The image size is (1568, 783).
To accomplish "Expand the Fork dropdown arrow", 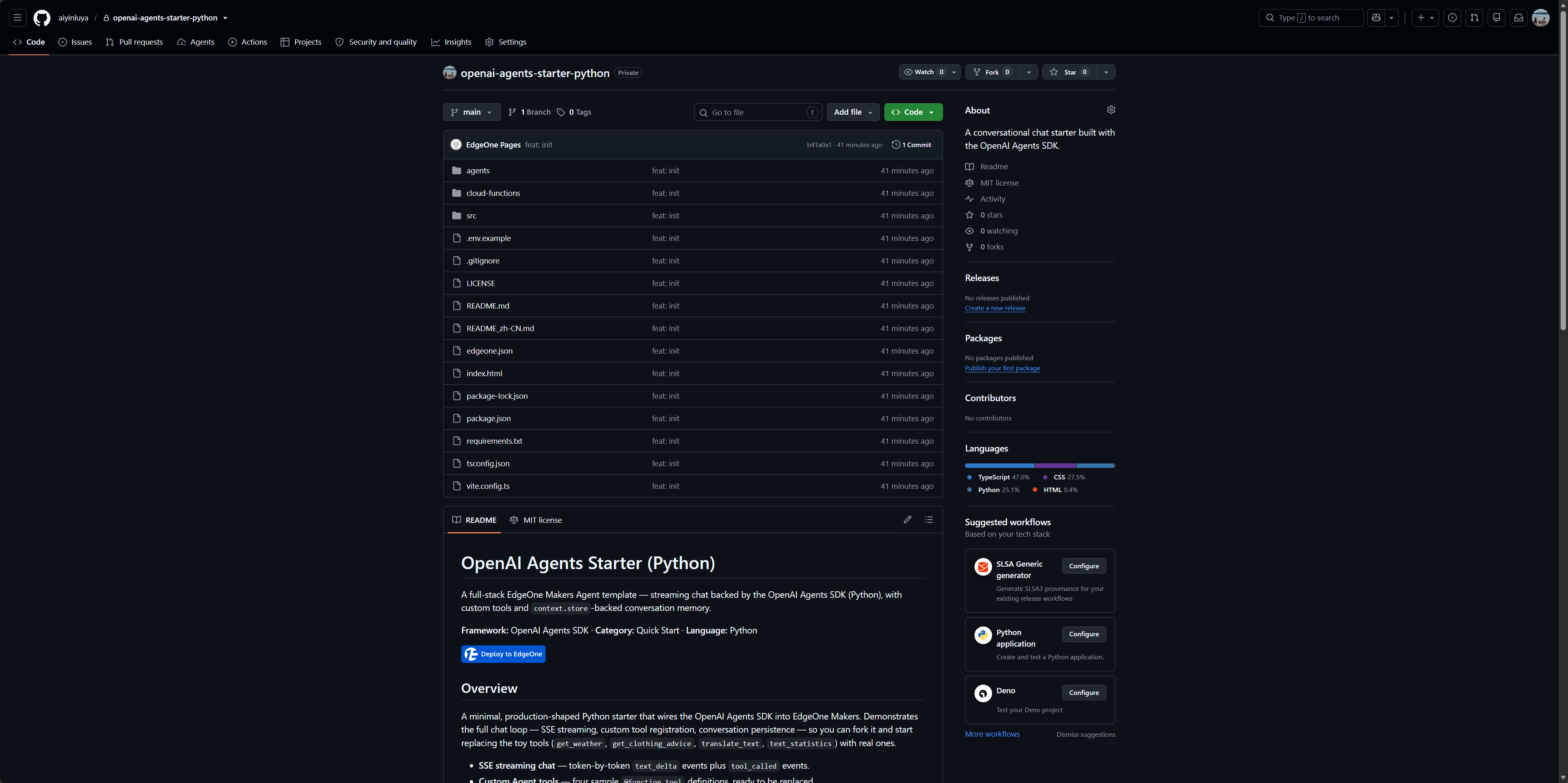I will coord(1029,72).
